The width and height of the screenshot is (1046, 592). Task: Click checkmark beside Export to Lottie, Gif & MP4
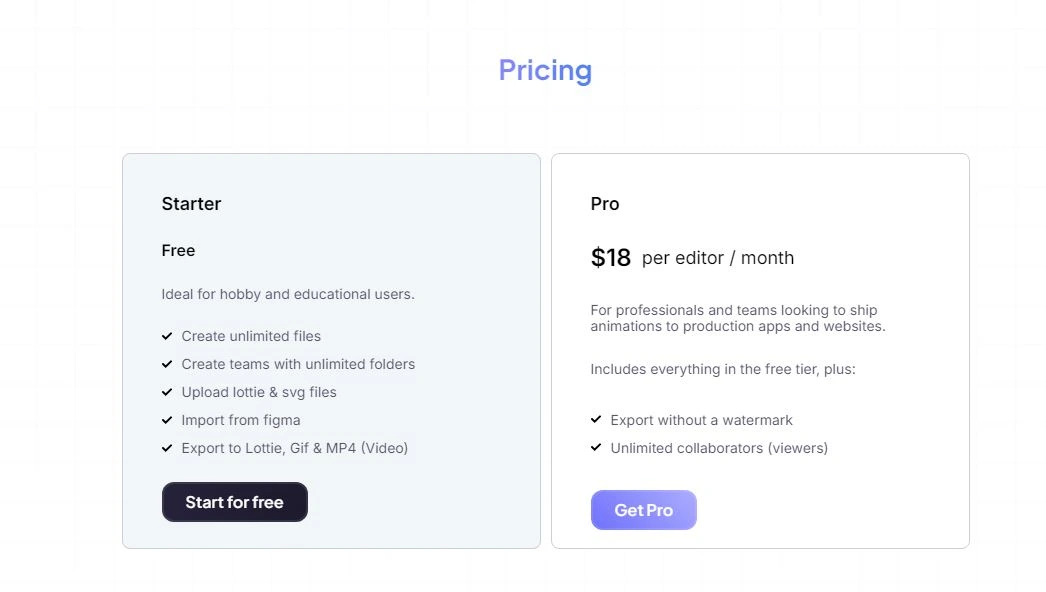tap(167, 448)
